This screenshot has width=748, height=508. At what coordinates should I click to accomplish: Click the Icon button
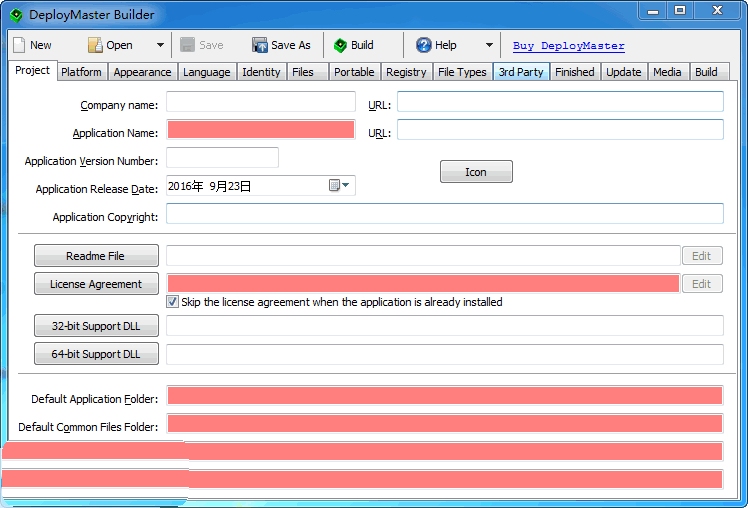476,172
